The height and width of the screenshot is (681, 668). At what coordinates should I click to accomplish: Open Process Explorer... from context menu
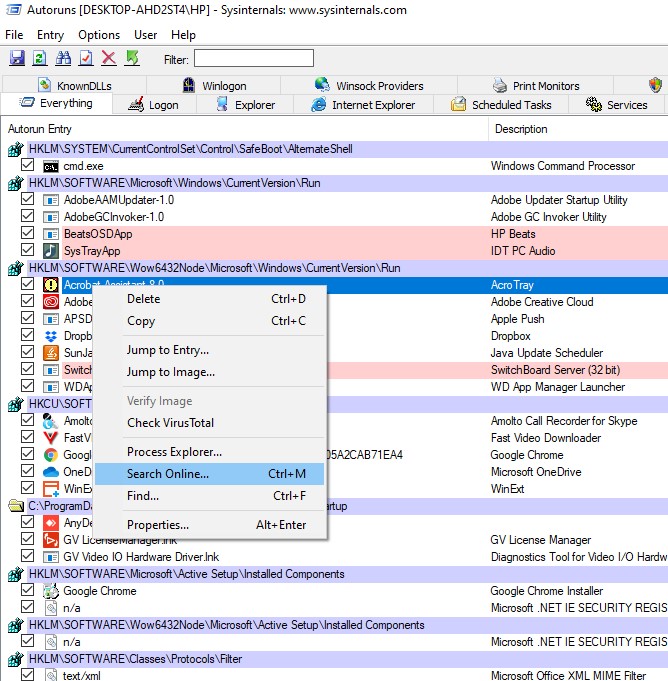coord(210,452)
